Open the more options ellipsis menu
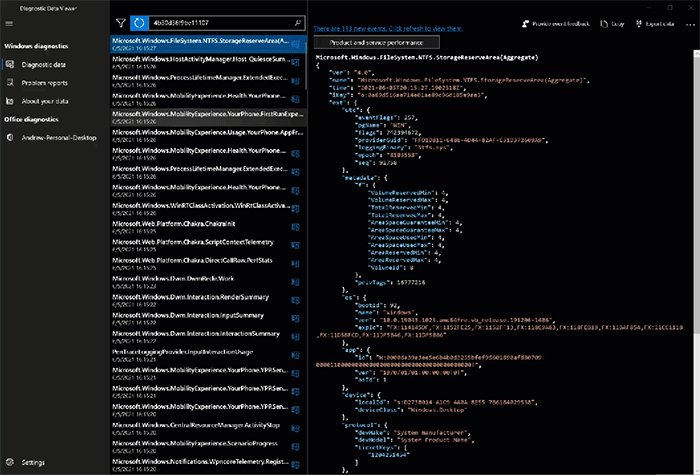This screenshot has width=700, height=475. 690,24
